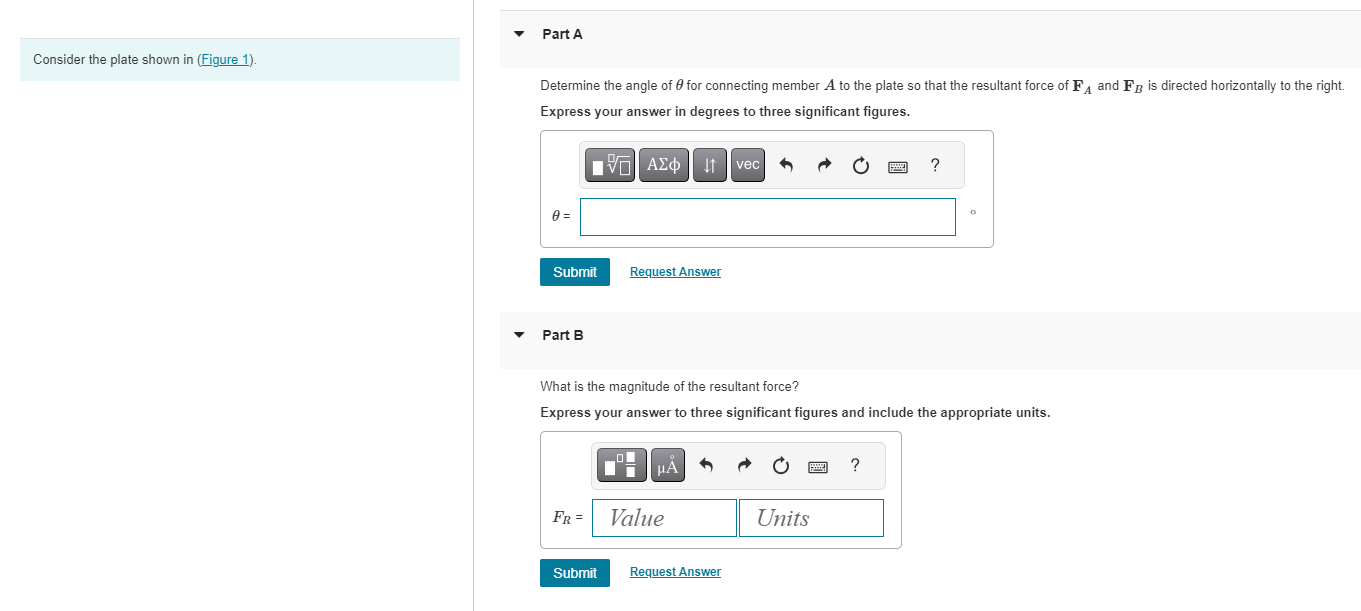The image size is (1361, 611).
Task: Focus the θ answer input field
Action: (768, 217)
